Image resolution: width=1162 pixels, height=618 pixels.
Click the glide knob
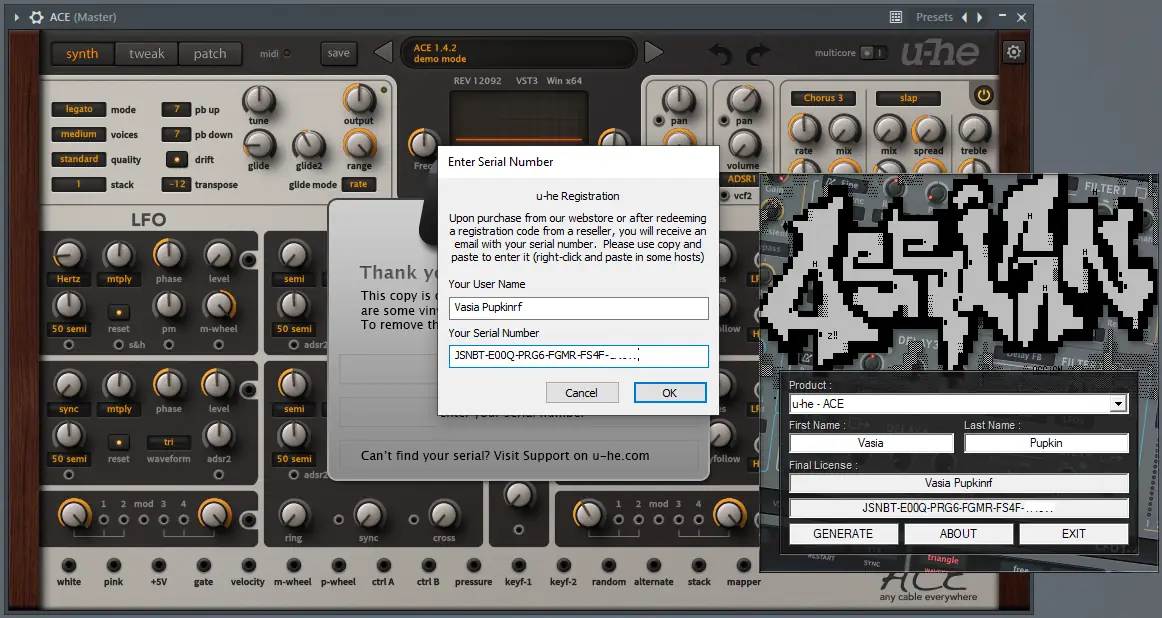point(259,145)
